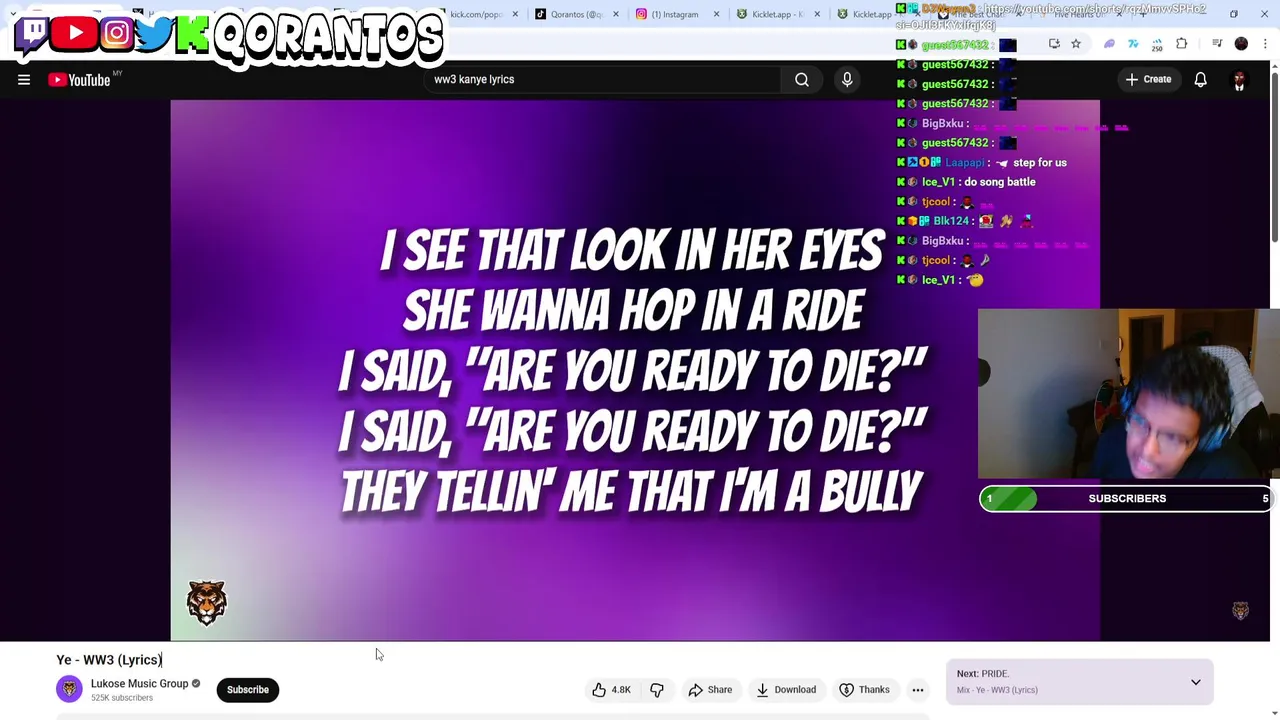Image resolution: width=1280 pixels, height=720 pixels.
Task: Close the kick.com tab
Action: [515, 14]
